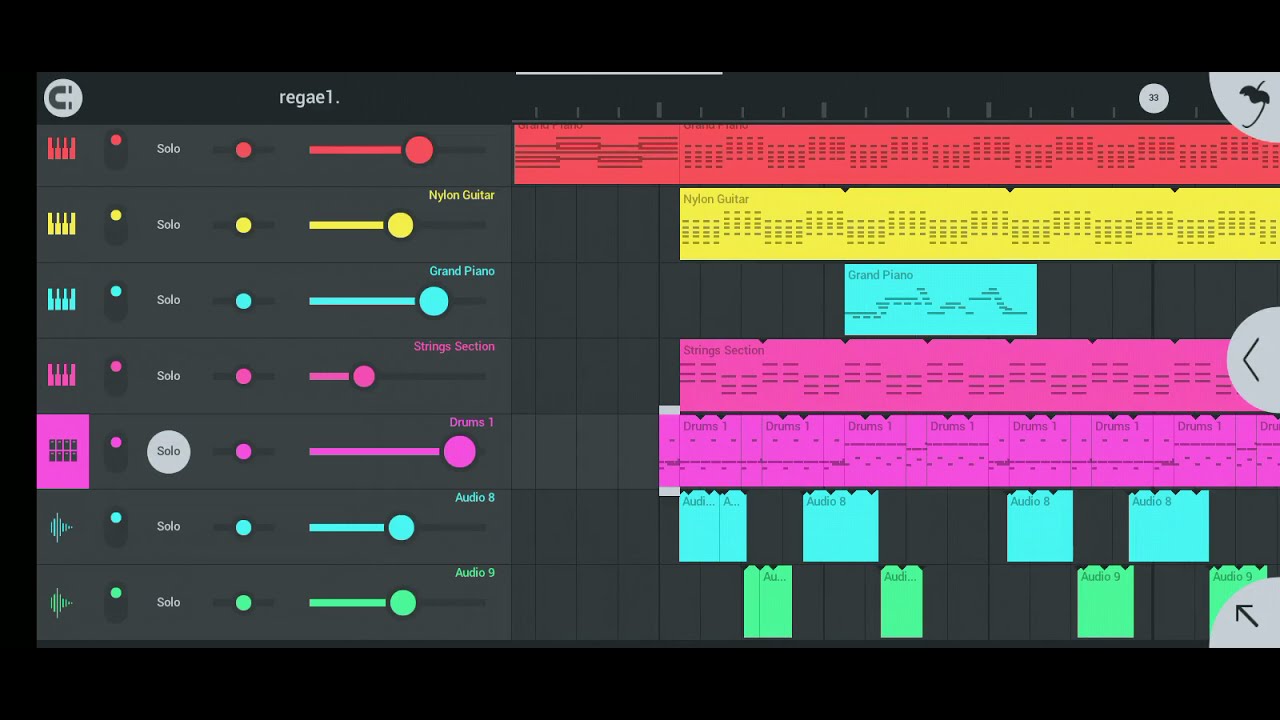Select the yellow Nylon Guitar clip
Screen dimensions: 1280x720
[x=979, y=224]
